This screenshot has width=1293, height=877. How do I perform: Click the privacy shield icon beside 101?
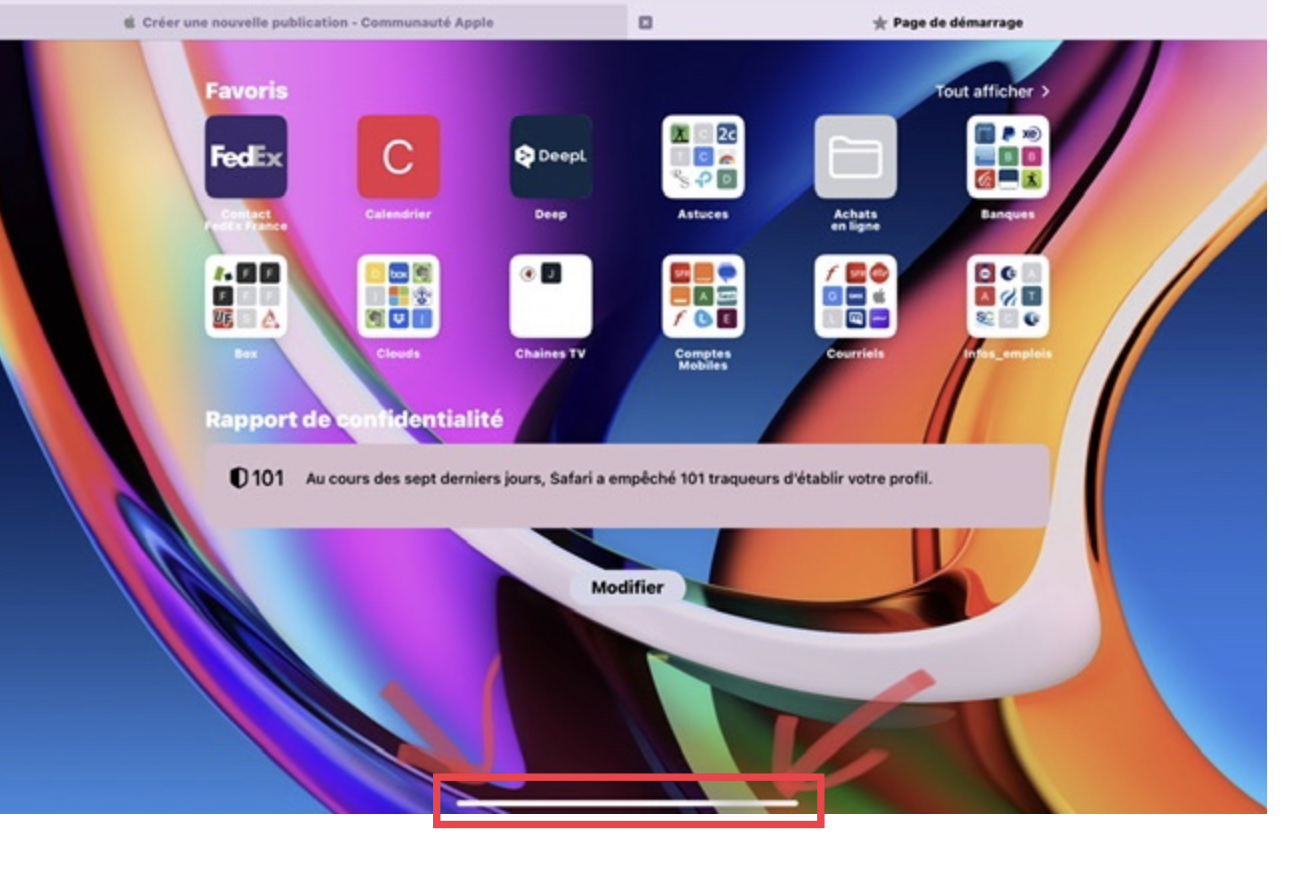tap(238, 479)
